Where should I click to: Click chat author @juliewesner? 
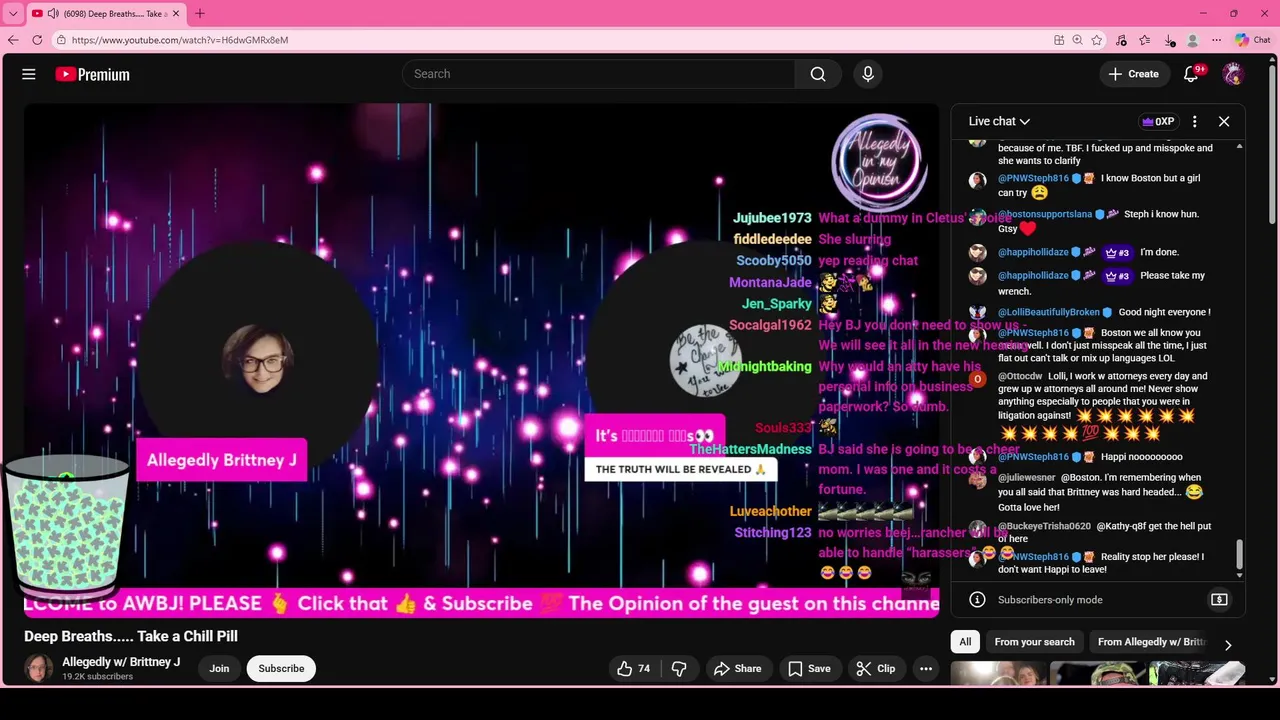(x=1026, y=478)
